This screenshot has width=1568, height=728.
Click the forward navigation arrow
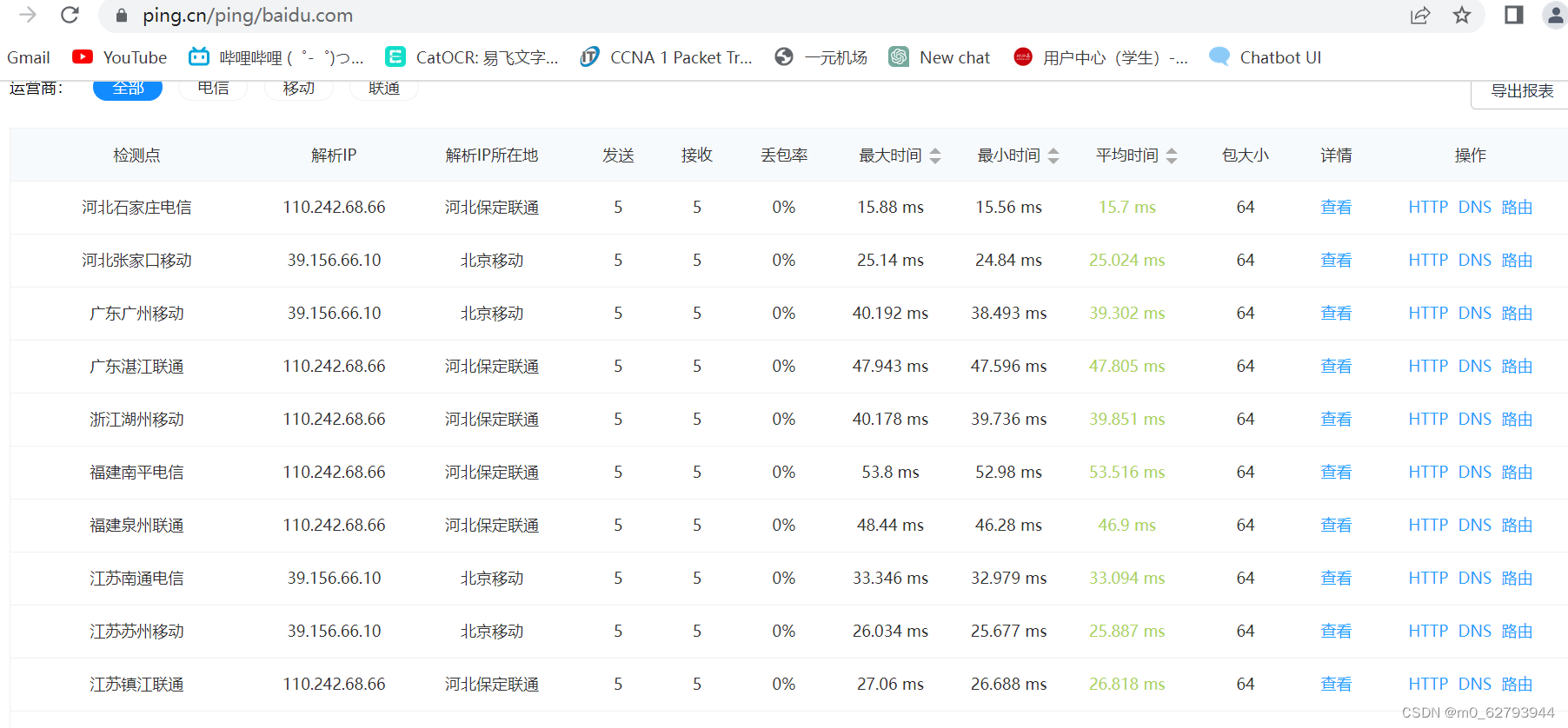[28, 15]
